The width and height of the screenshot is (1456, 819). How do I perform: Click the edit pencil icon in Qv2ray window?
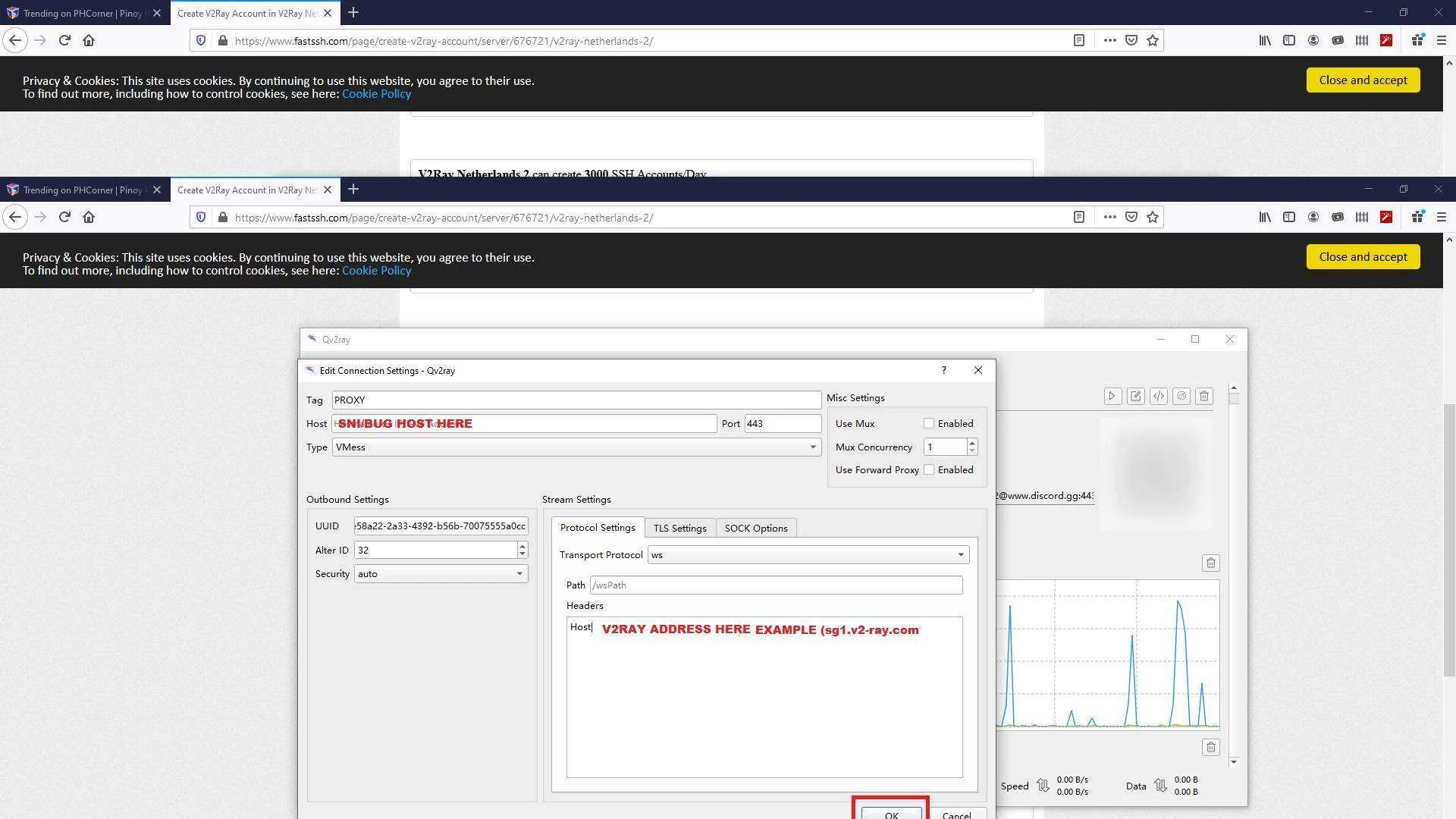(1135, 396)
